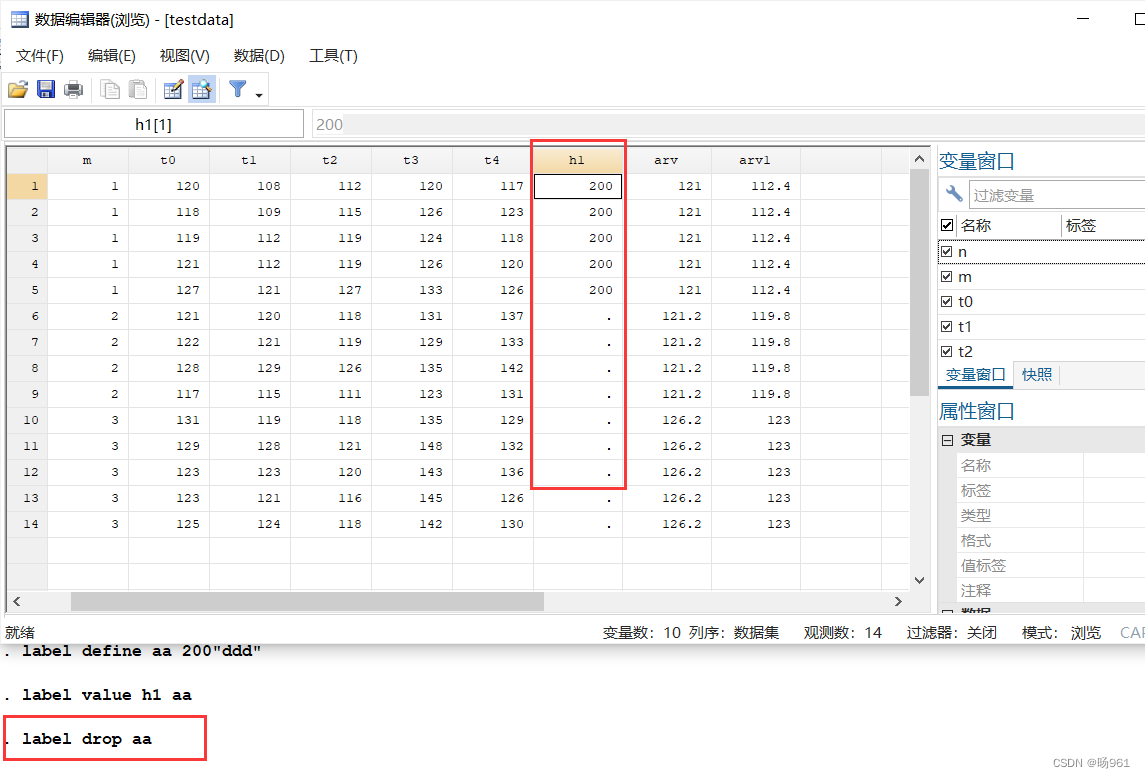Click the horizontal scrollbar left arrow
1145x778 pixels.
(17, 601)
